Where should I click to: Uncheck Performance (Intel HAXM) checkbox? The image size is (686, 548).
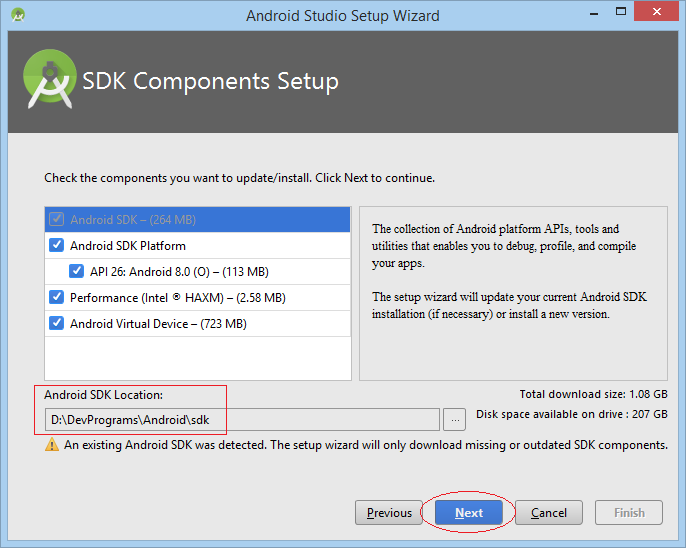pos(56,297)
